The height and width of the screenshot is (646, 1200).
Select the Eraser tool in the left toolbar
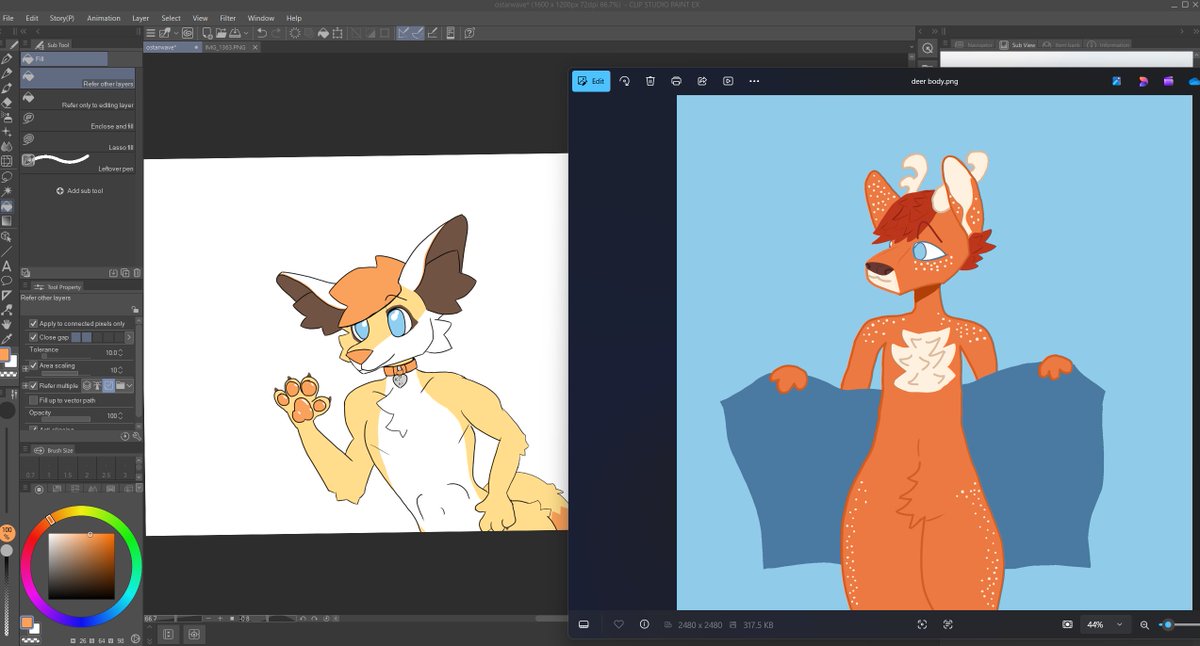tap(7, 102)
